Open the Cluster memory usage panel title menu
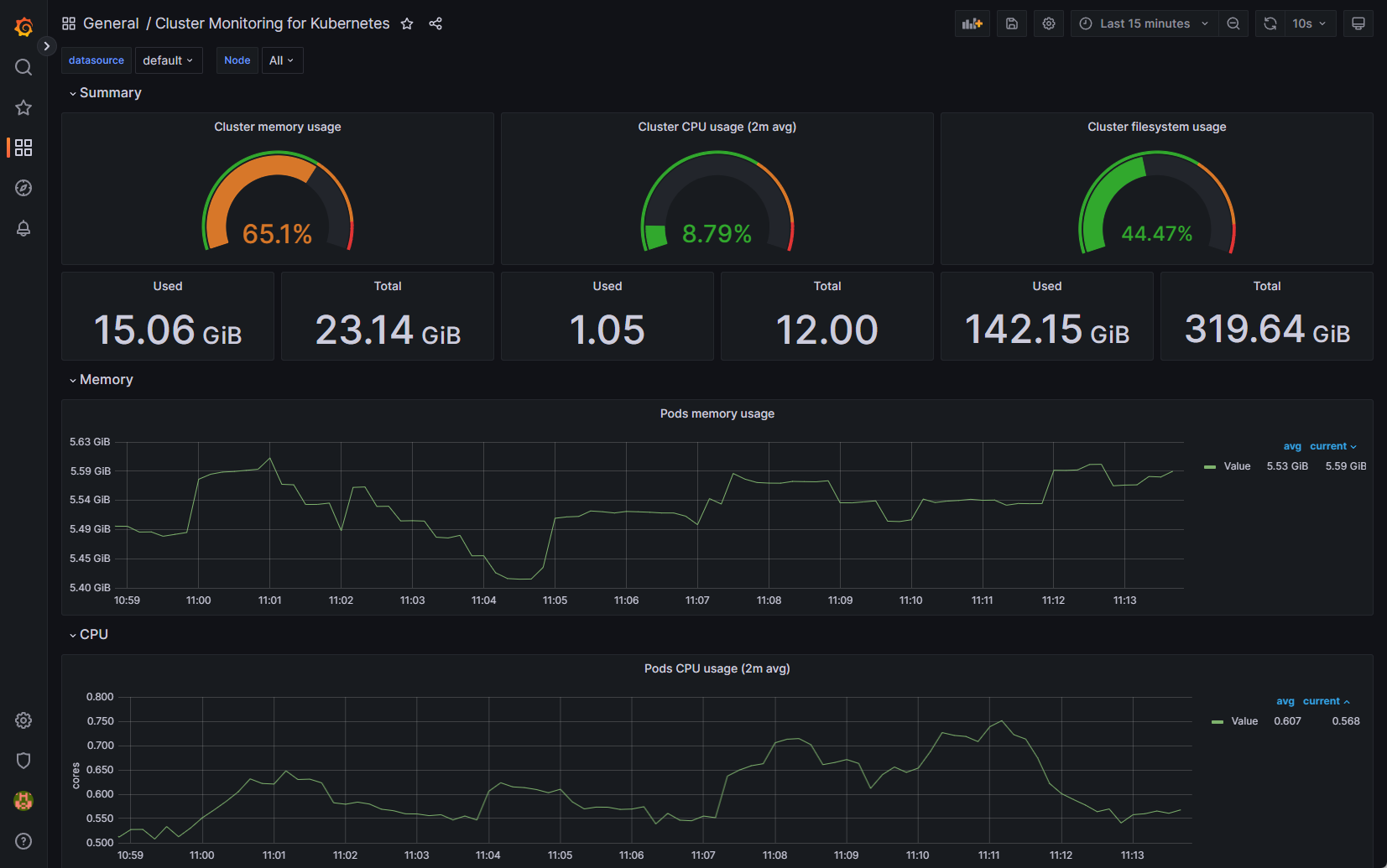The image size is (1387, 868). [277, 127]
